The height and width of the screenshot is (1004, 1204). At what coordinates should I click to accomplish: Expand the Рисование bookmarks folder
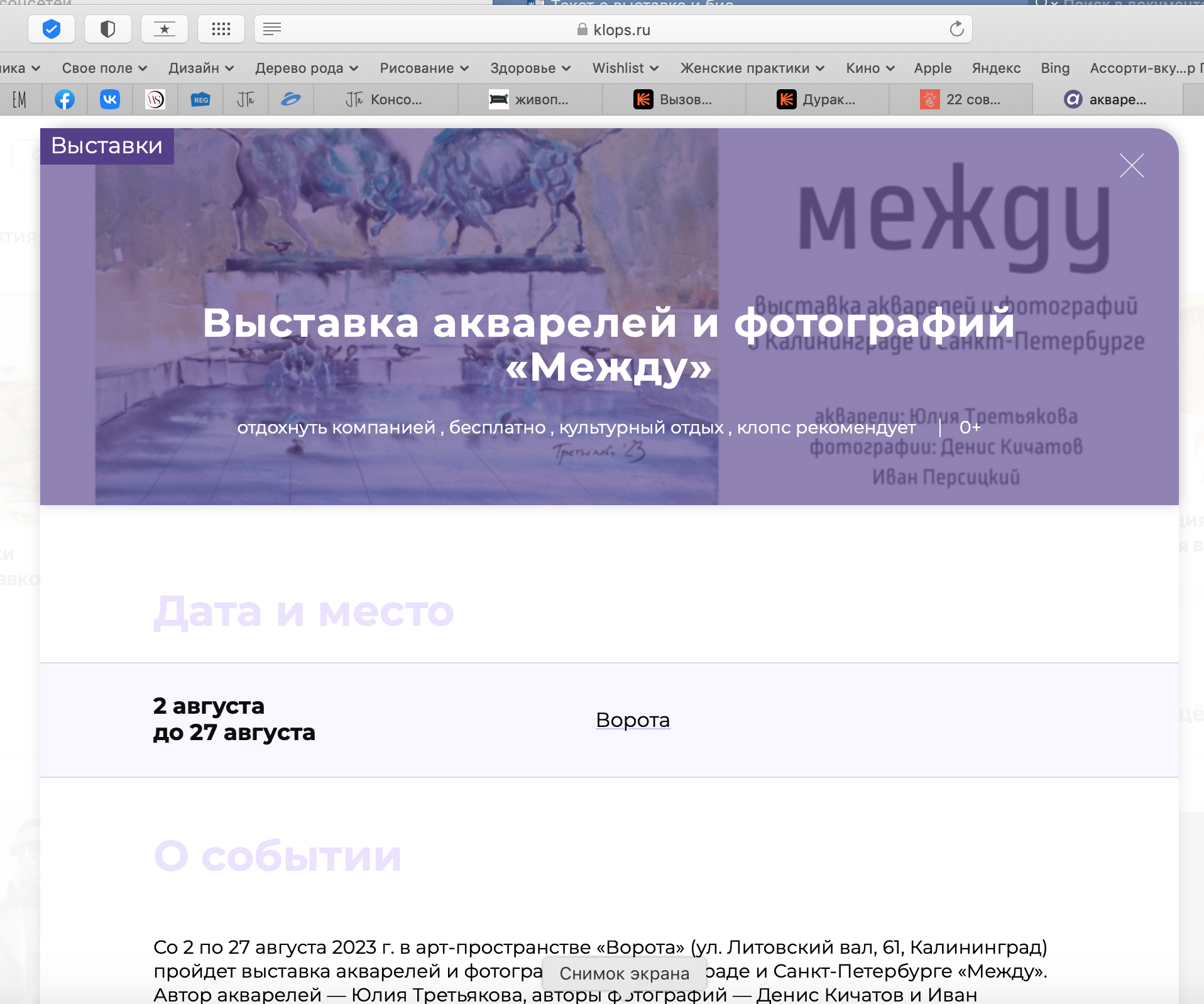point(424,68)
